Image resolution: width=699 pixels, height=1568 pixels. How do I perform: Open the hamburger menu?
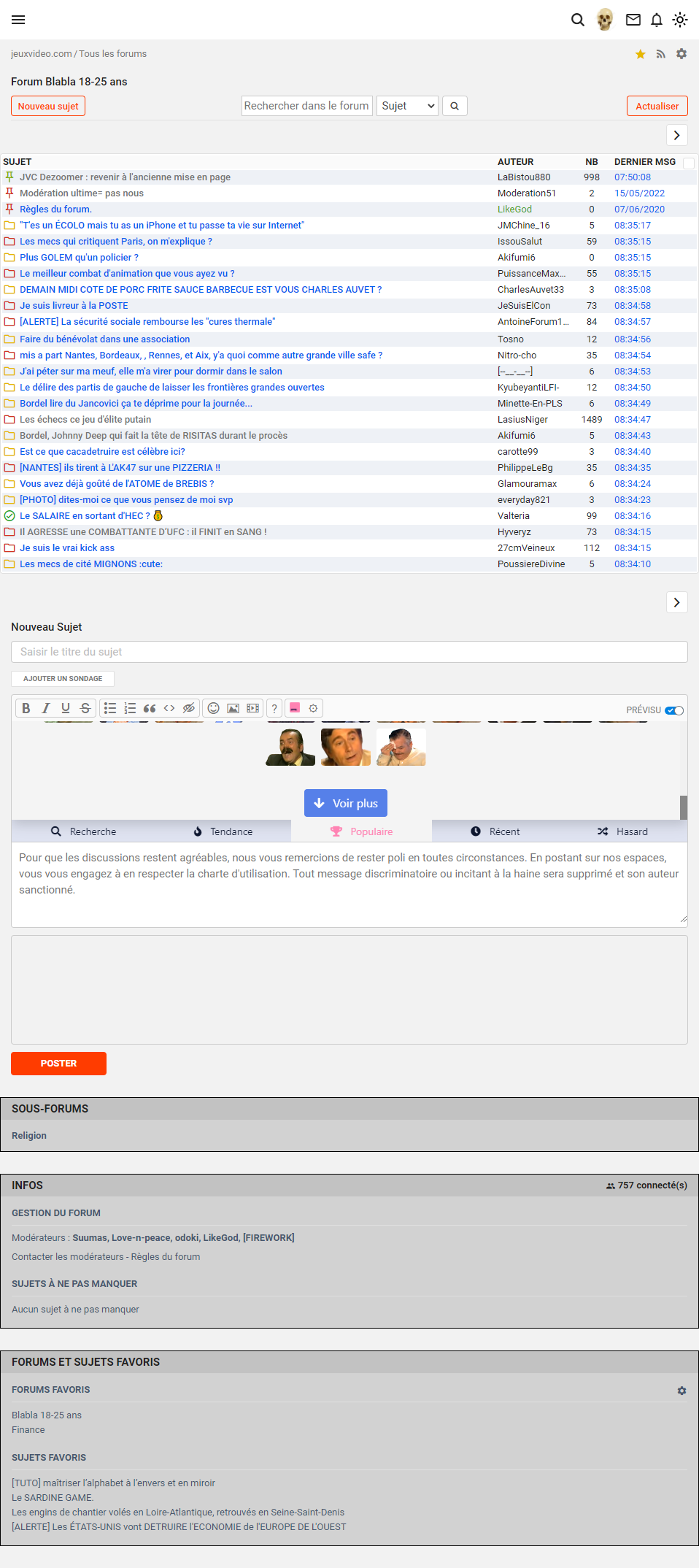point(18,20)
